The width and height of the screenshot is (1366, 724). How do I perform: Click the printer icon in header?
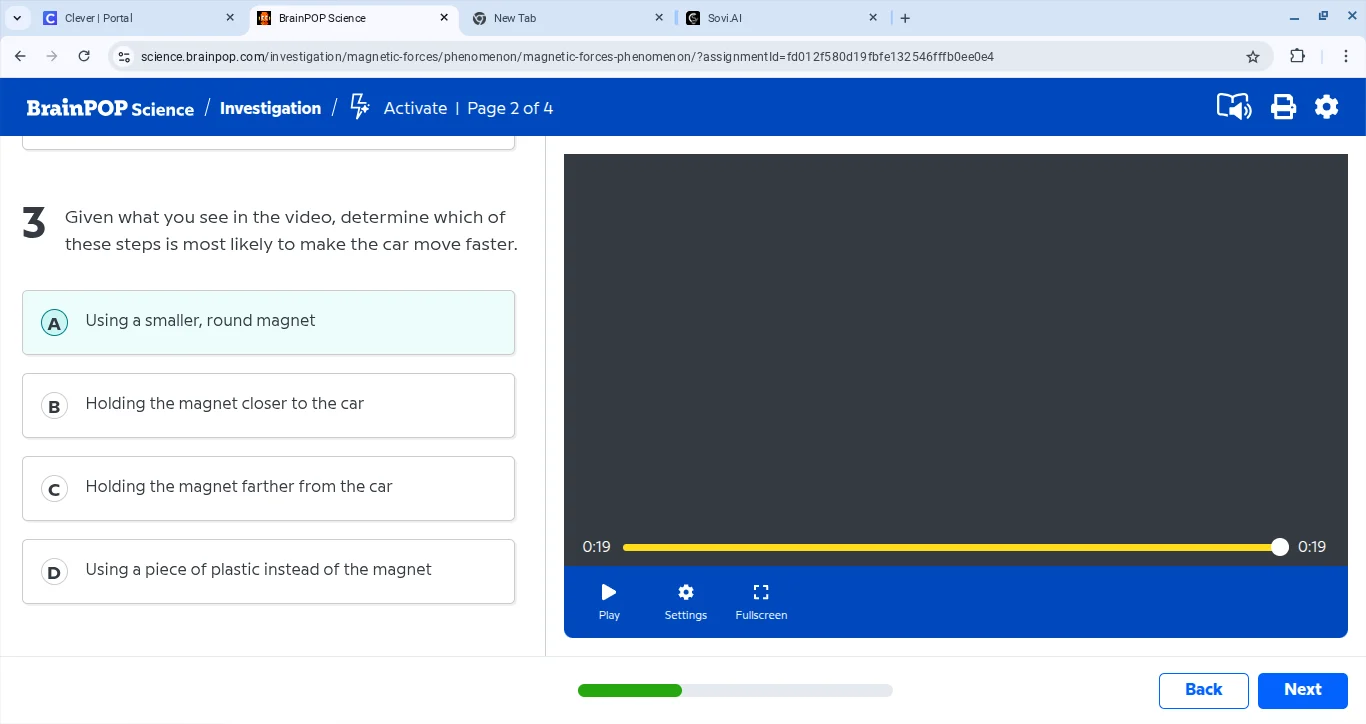coord(1283,107)
